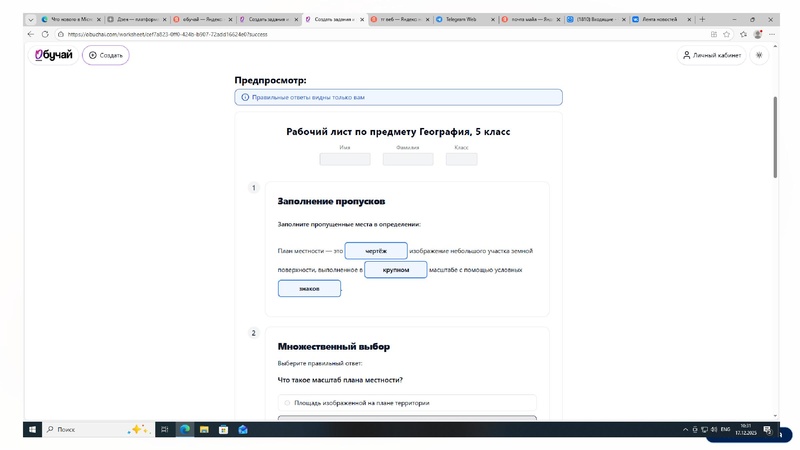
Task: Switch to '(1810) Входящие' tab
Action: 596,19
